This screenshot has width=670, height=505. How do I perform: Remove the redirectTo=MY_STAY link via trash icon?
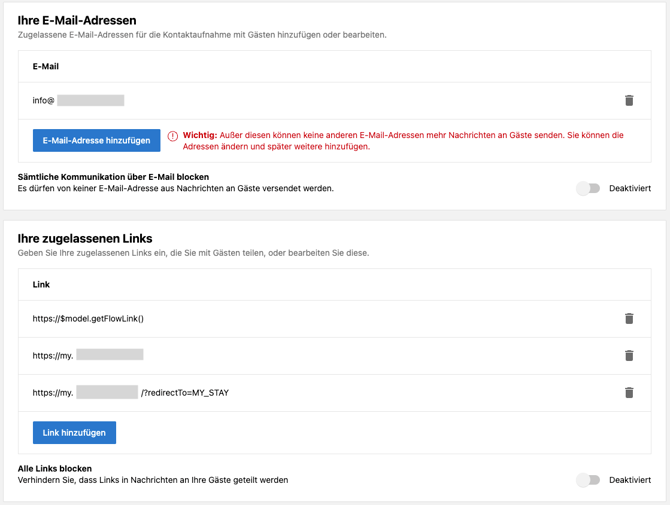629,392
